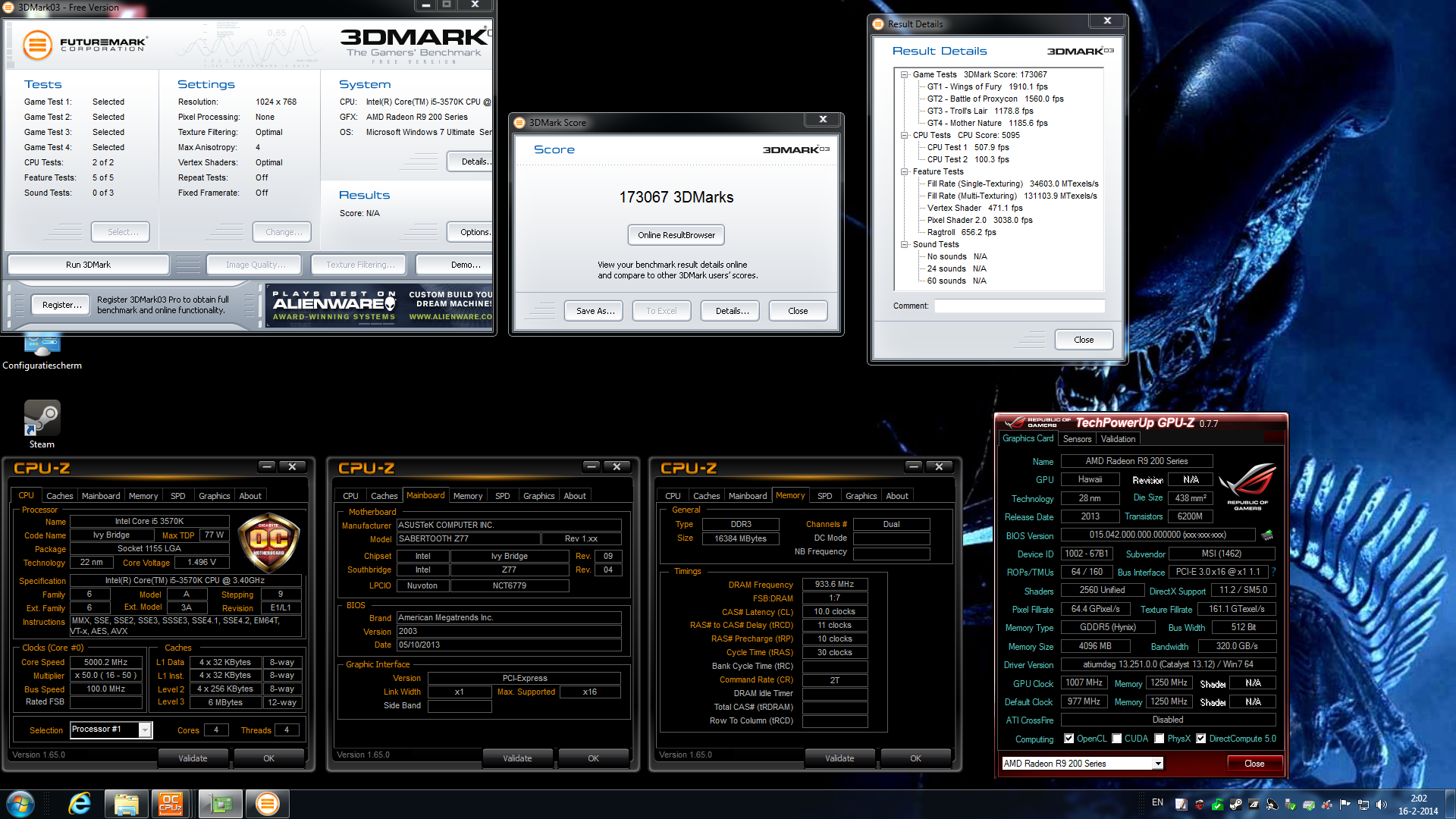
Task: Open SPD tab in Mainboard CPU-Z window
Action: click(502, 496)
